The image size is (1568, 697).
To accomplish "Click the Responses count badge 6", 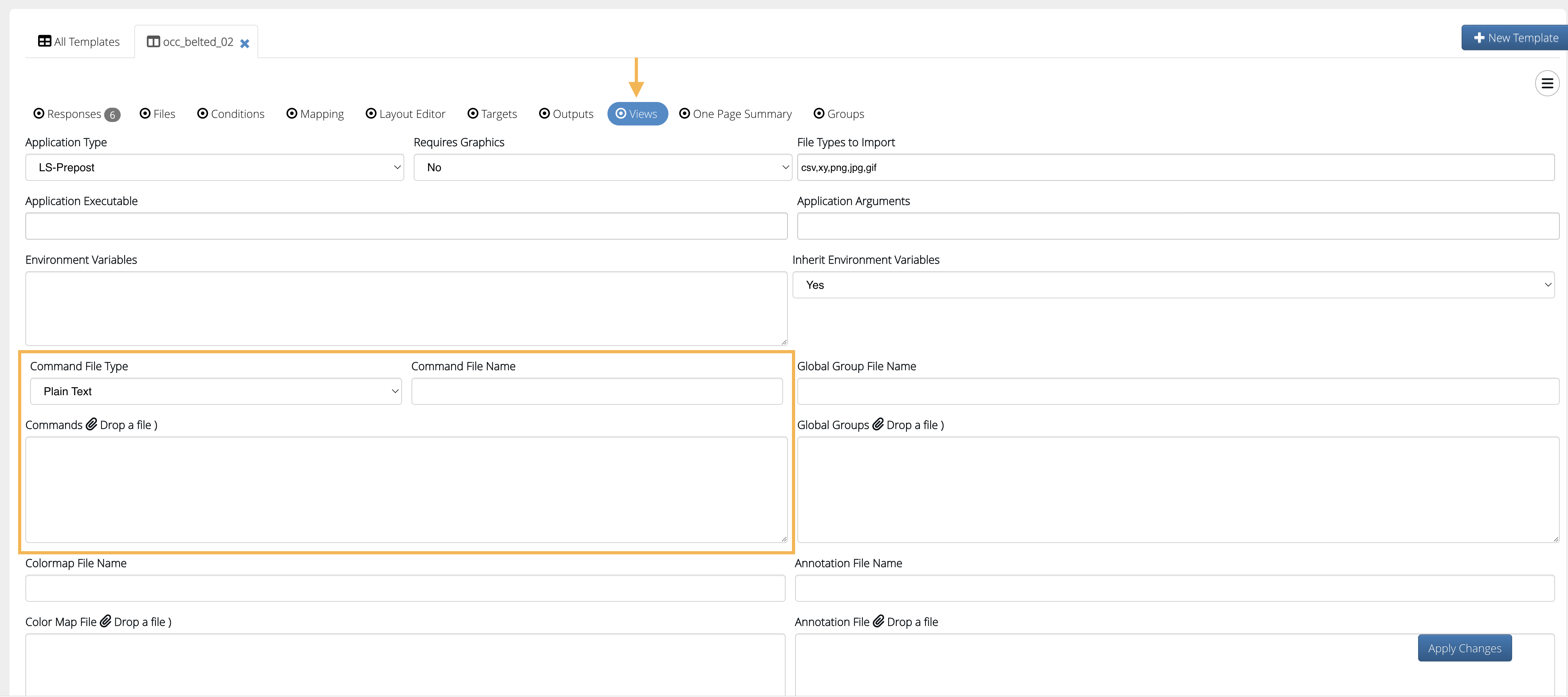I will (112, 114).
